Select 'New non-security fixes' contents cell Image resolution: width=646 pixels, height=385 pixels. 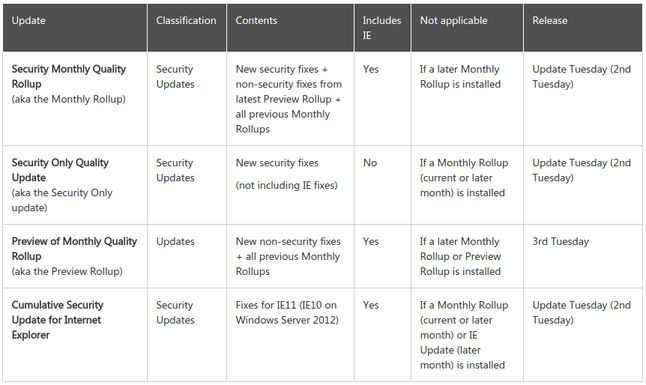point(288,256)
